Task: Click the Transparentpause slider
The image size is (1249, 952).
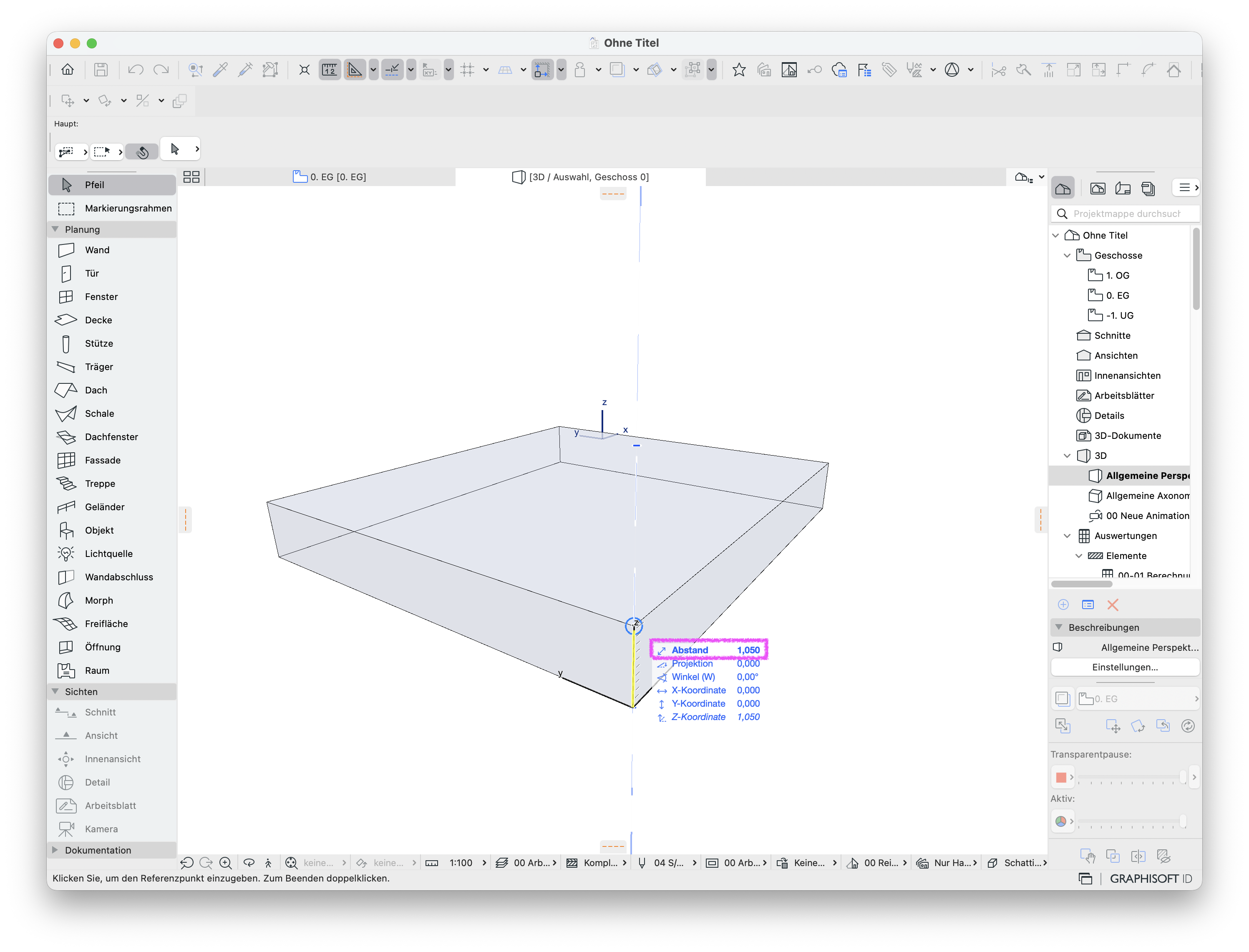Action: point(1132,778)
